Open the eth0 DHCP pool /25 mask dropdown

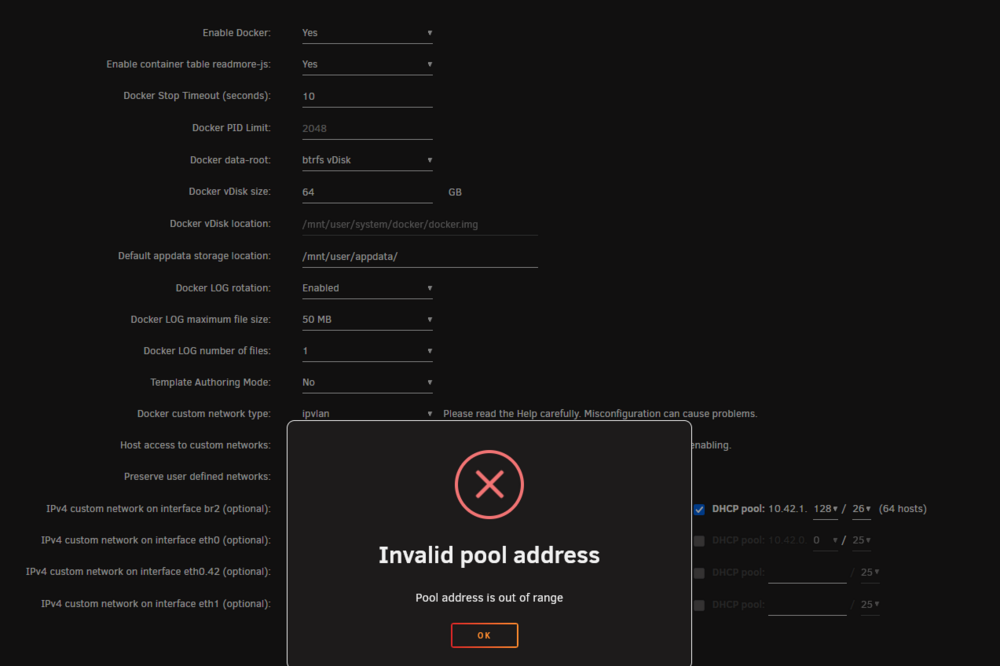(862, 540)
